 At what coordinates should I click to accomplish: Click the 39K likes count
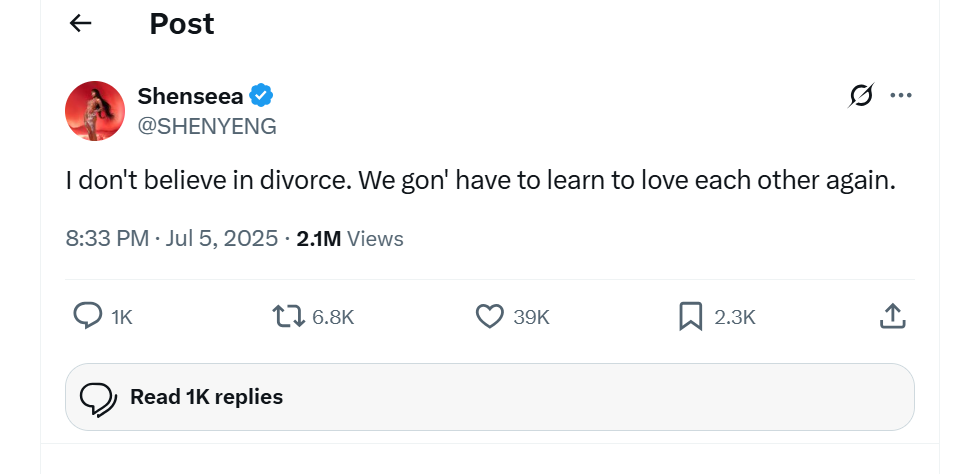531,317
